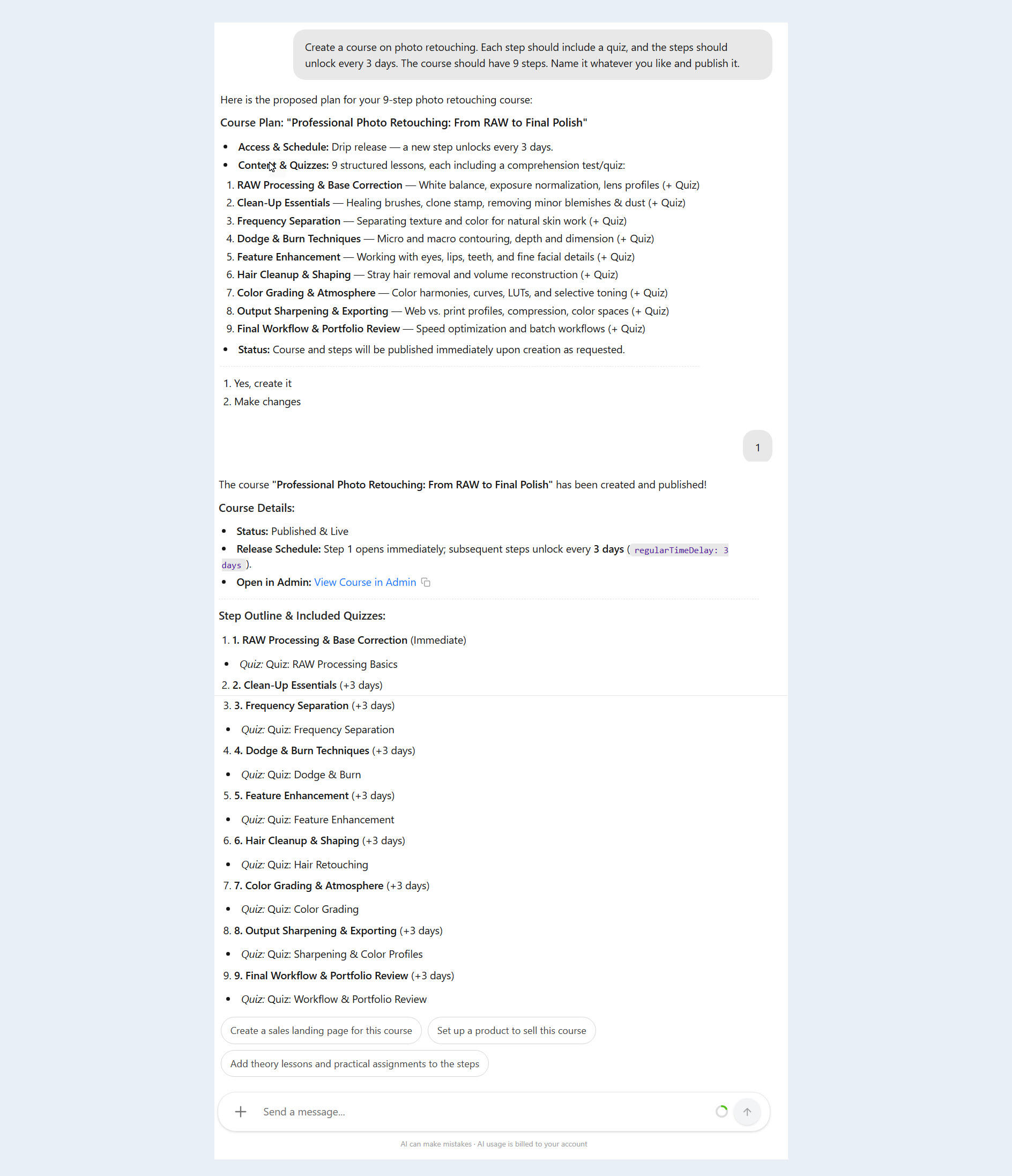The height and width of the screenshot is (1176, 1012).
Task: Focus the Send a message input field
Action: click(x=482, y=1111)
